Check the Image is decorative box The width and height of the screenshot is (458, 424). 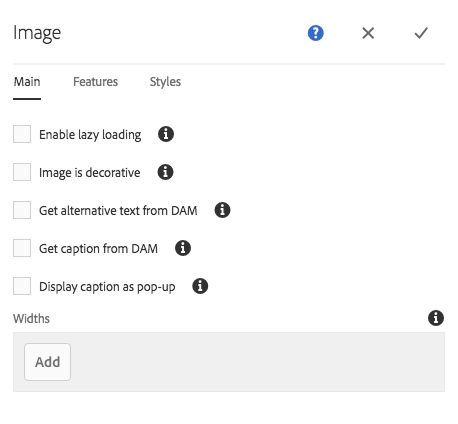[22, 172]
